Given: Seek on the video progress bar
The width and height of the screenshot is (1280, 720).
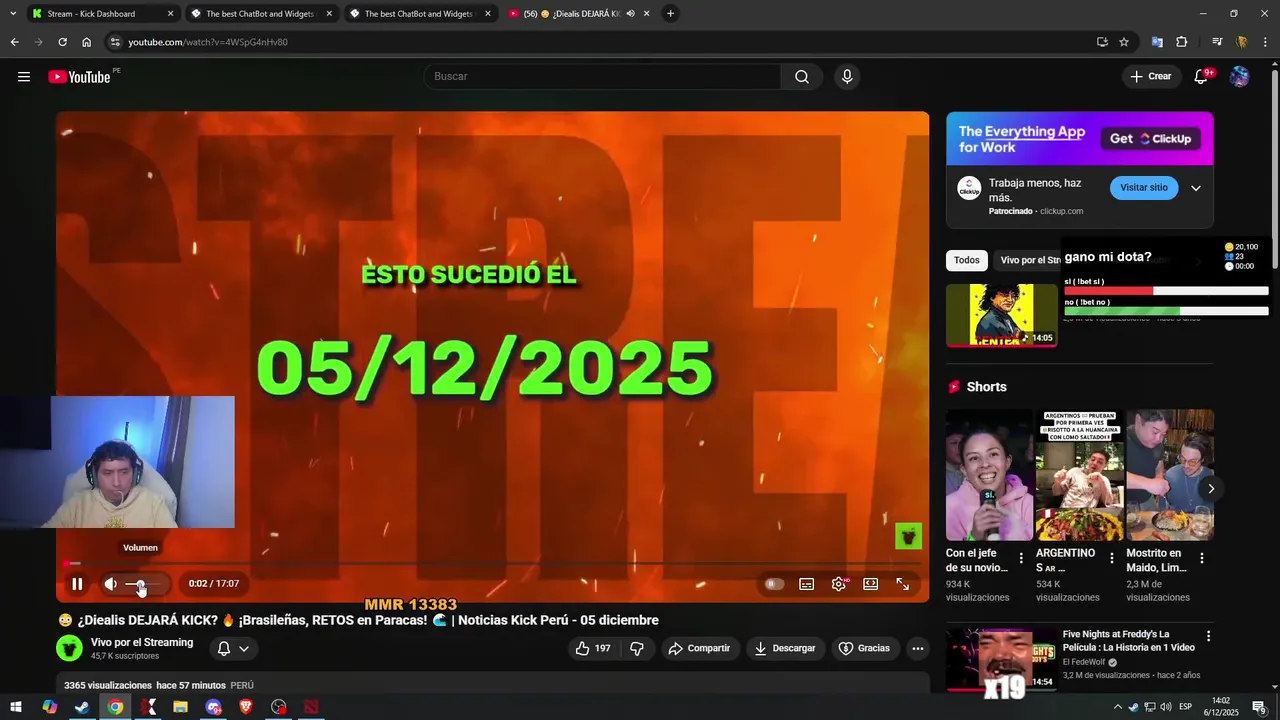Looking at the screenshot, I should [492, 564].
